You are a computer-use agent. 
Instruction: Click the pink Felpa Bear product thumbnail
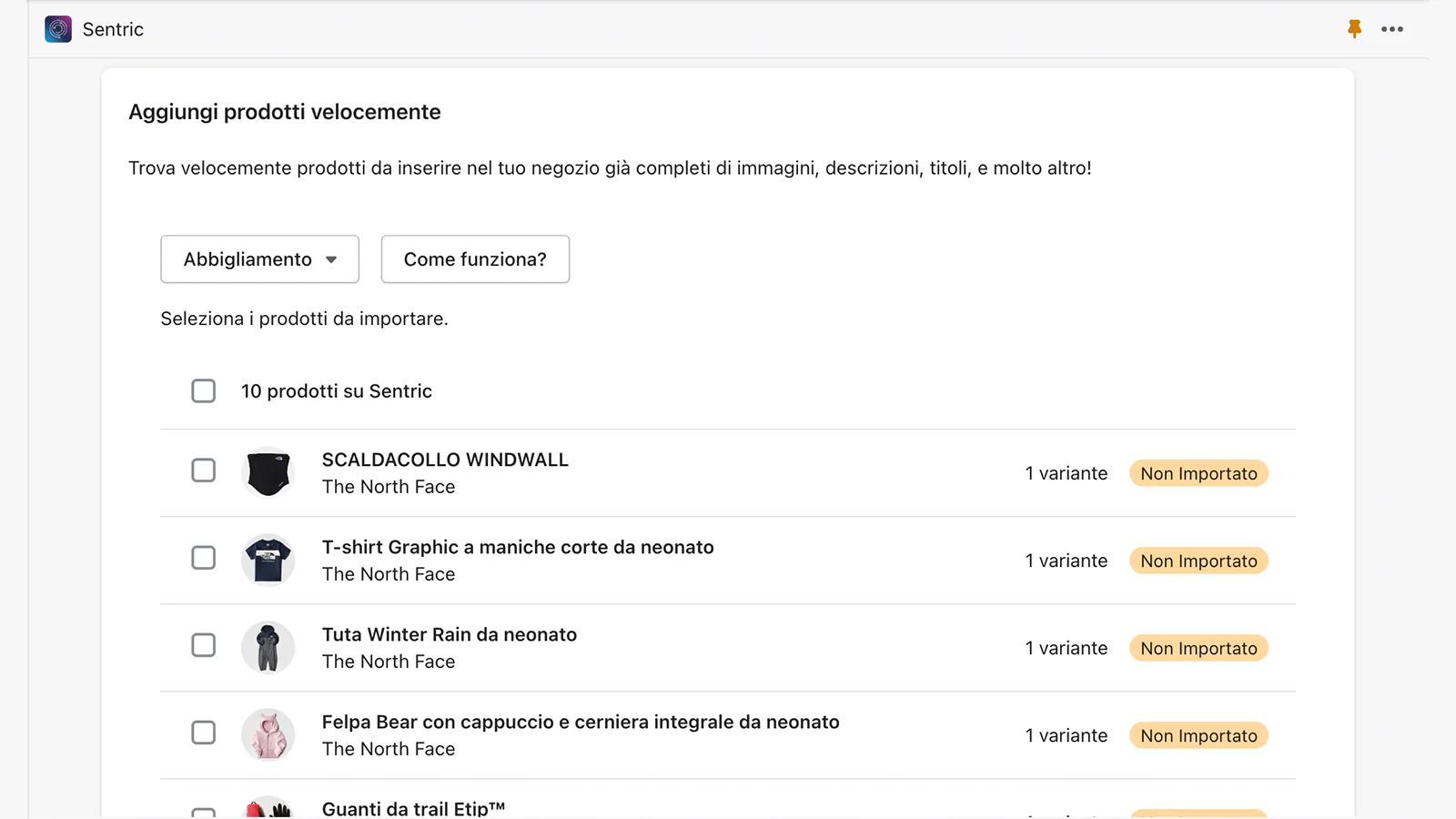pyautogui.click(x=268, y=735)
